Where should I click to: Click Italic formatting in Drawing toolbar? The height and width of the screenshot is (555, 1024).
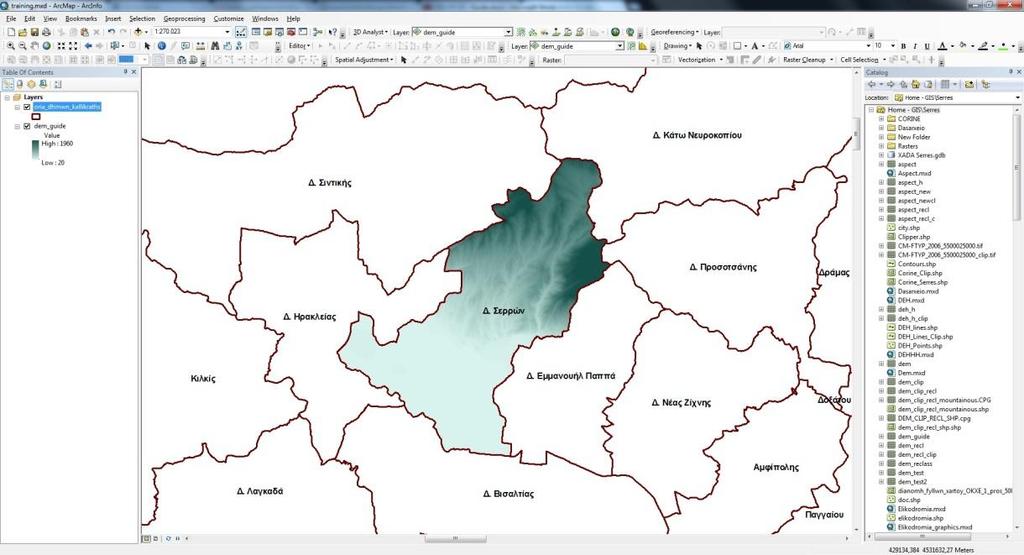pos(915,46)
